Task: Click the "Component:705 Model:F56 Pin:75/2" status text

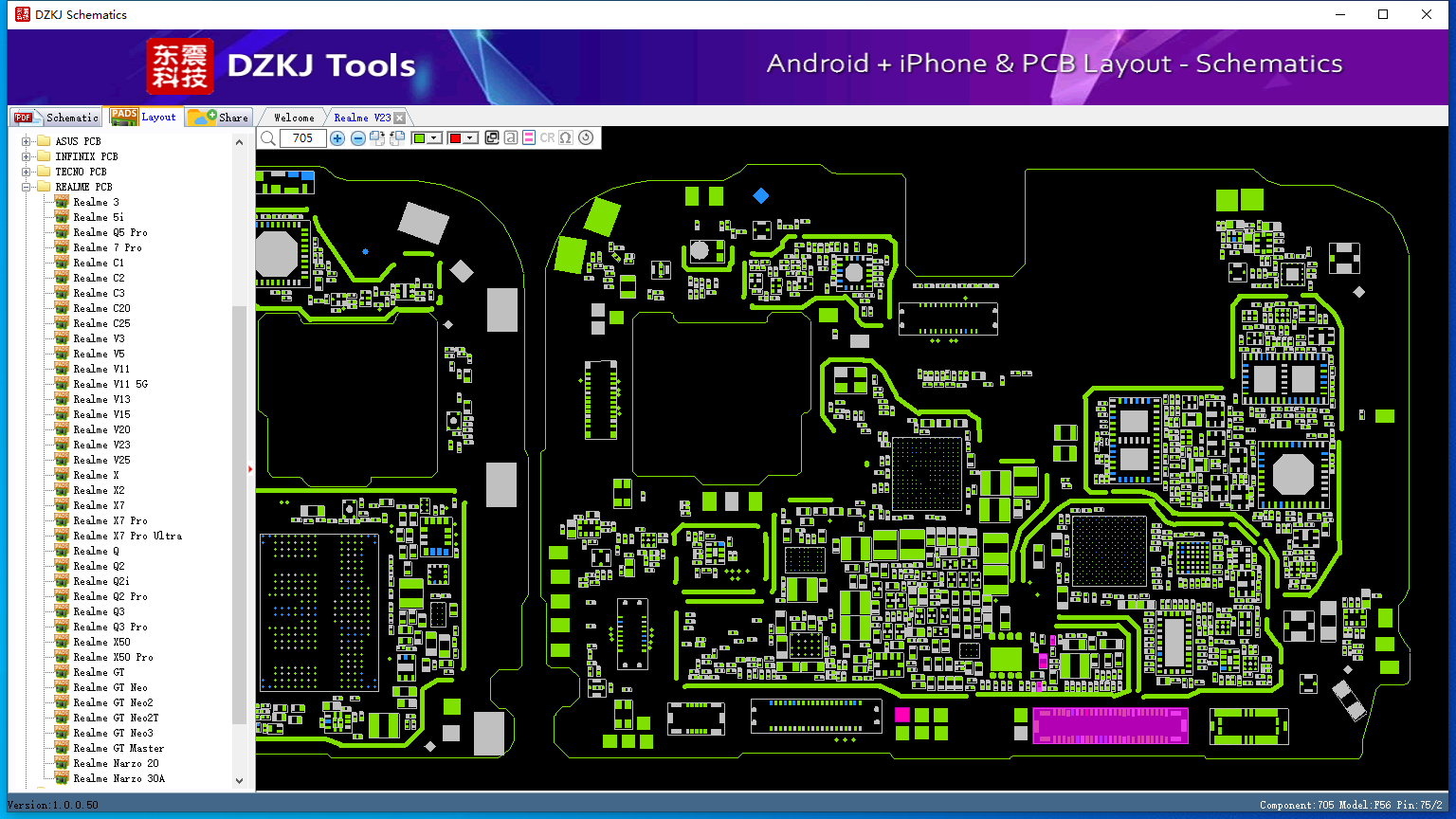Action: [x=1351, y=805]
